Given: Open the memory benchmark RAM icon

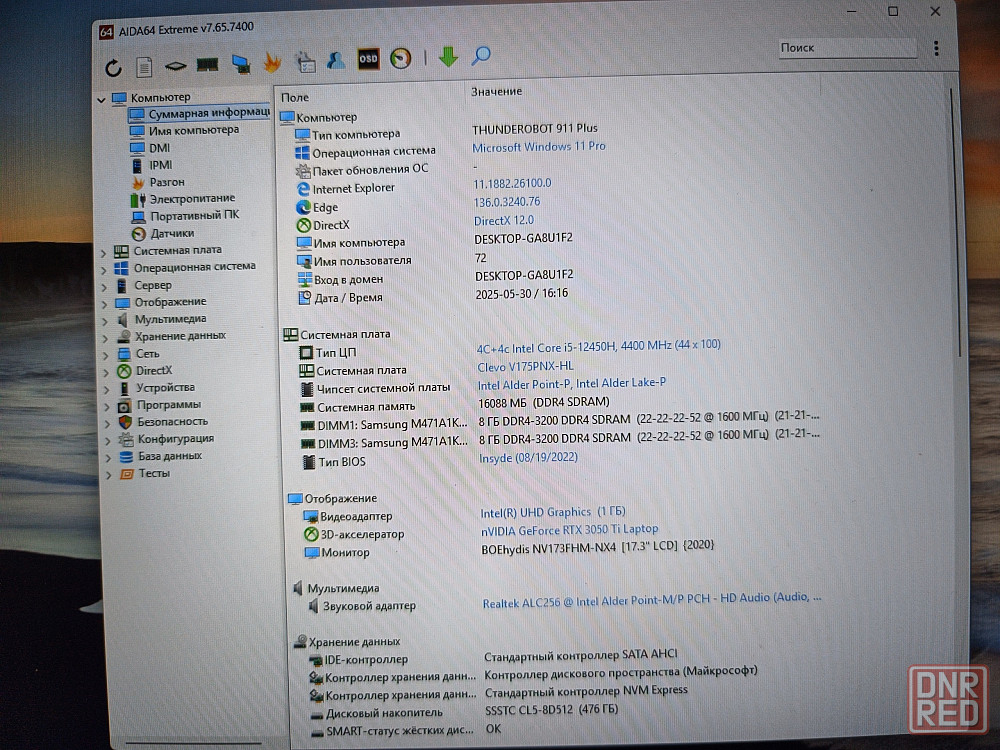Looking at the screenshot, I should (207, 65).
